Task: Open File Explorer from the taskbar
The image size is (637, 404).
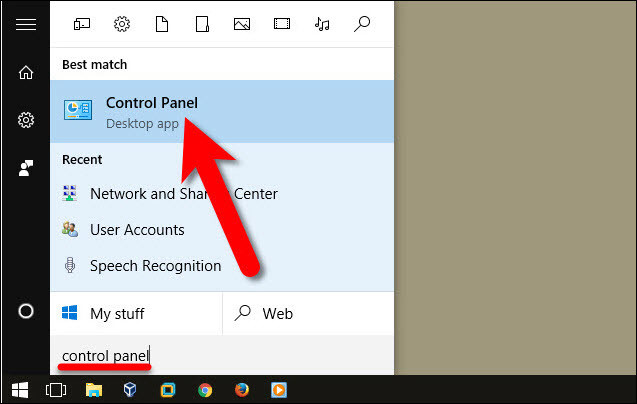Action: (94, 390)
